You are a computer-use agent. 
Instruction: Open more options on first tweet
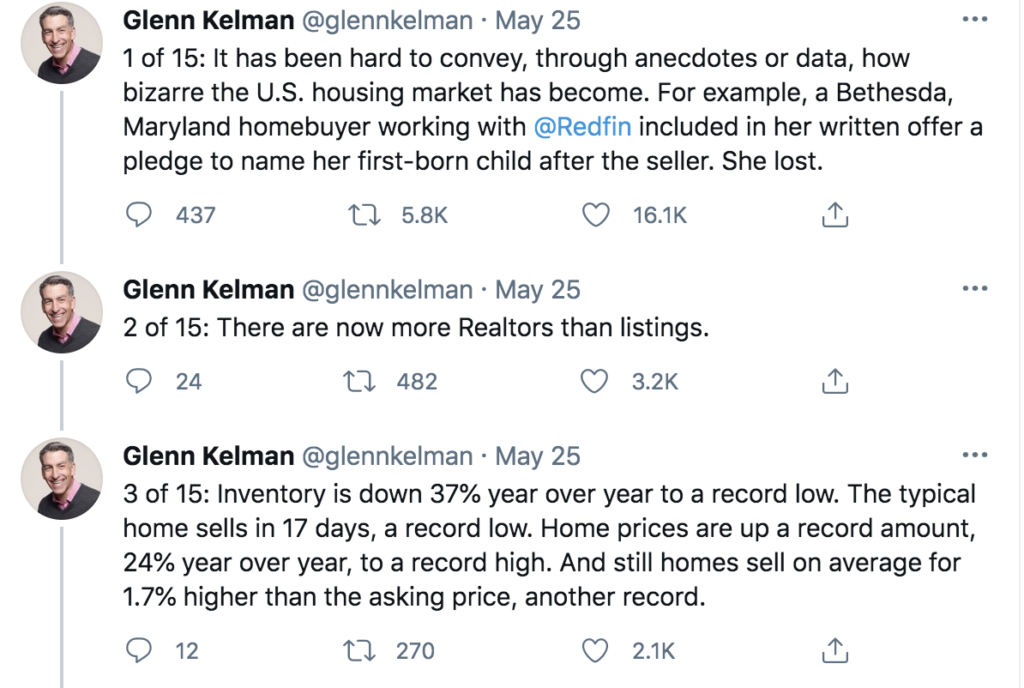pyautogui.click(x=975, y=19)
